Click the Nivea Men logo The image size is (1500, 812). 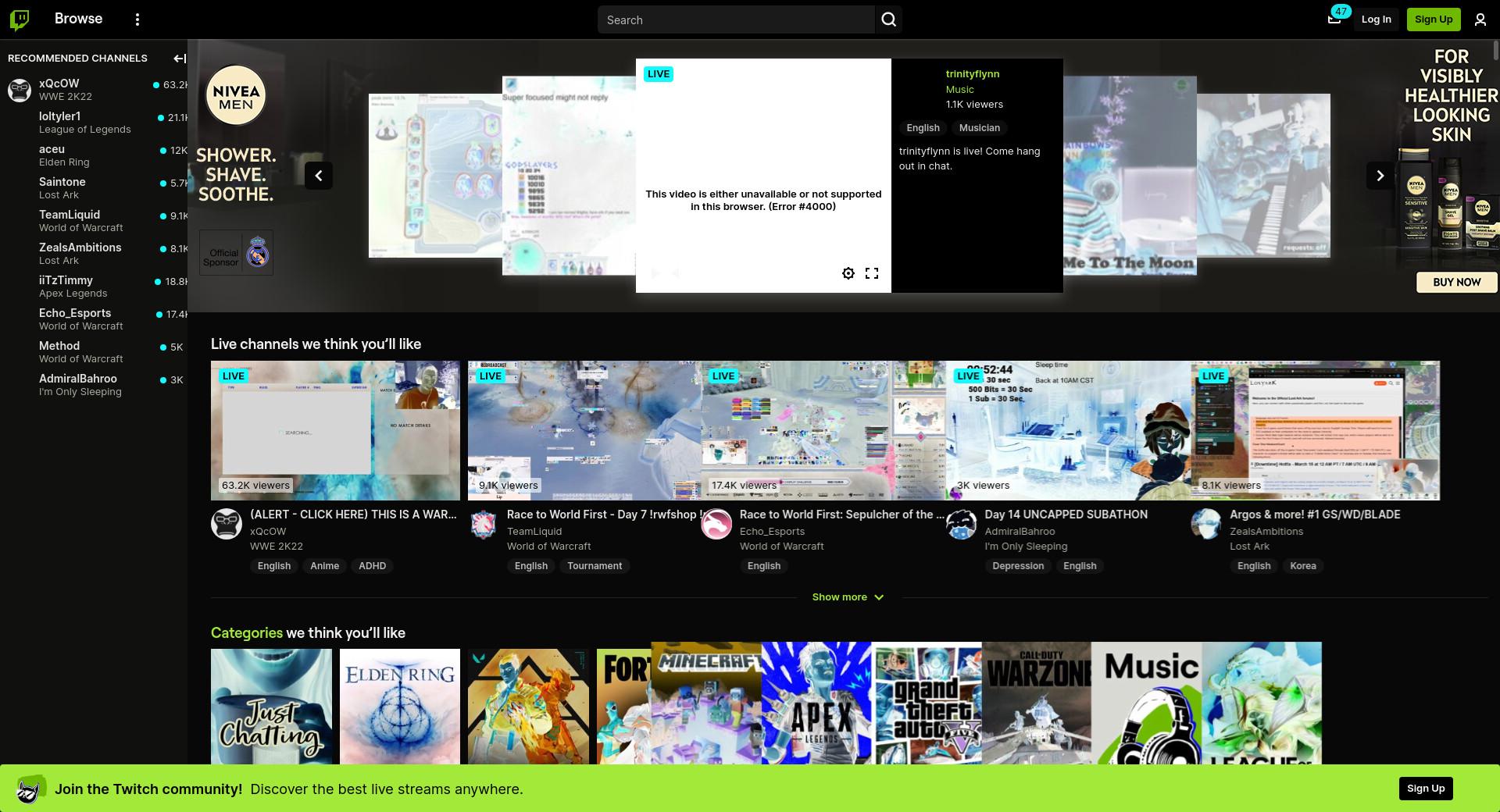236,95
